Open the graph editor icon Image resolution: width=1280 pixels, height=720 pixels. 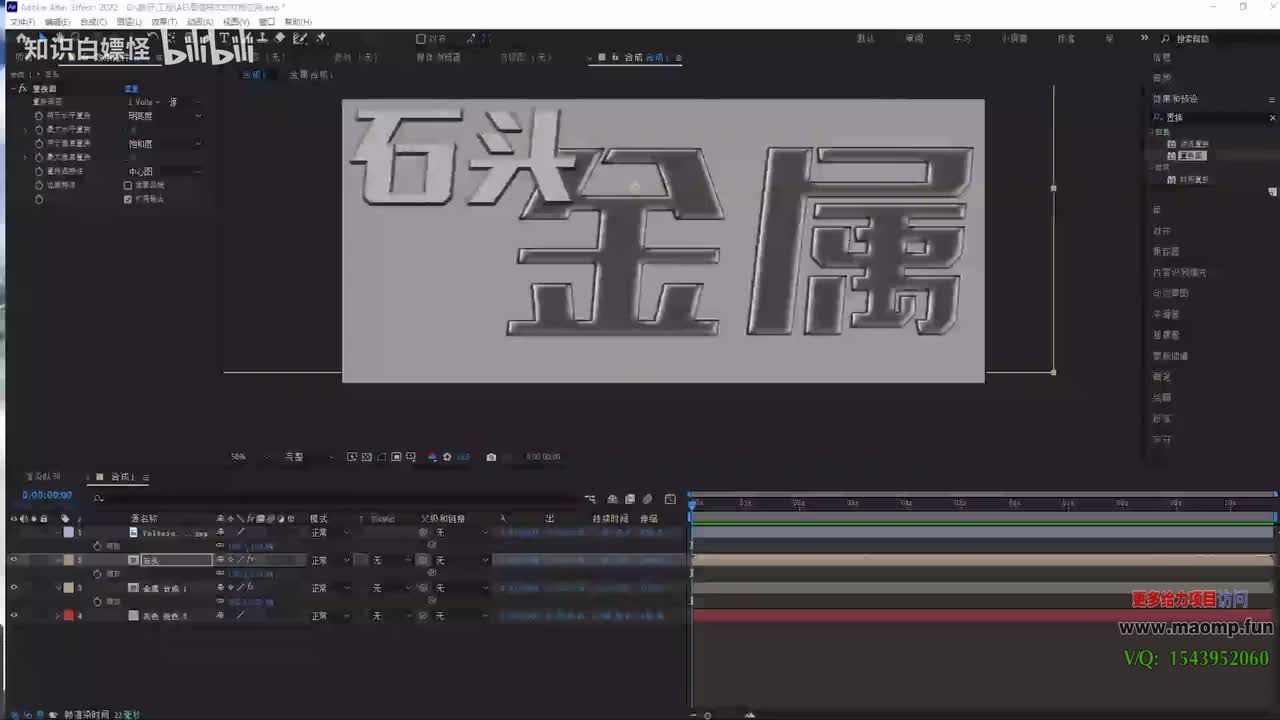[670, 499]
